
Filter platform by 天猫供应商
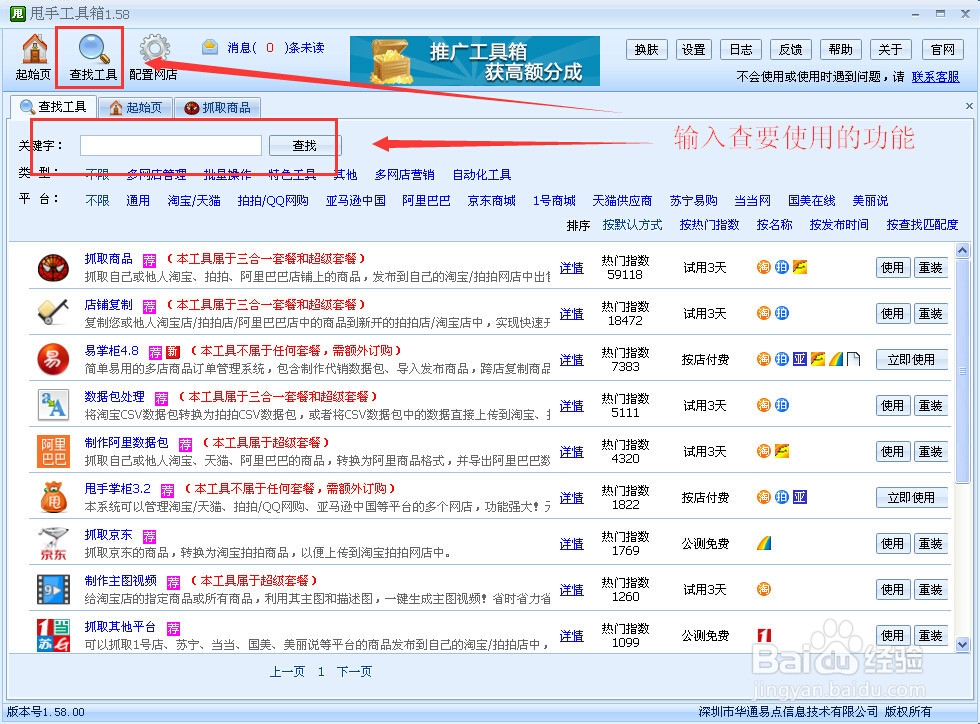coord(622,201)
